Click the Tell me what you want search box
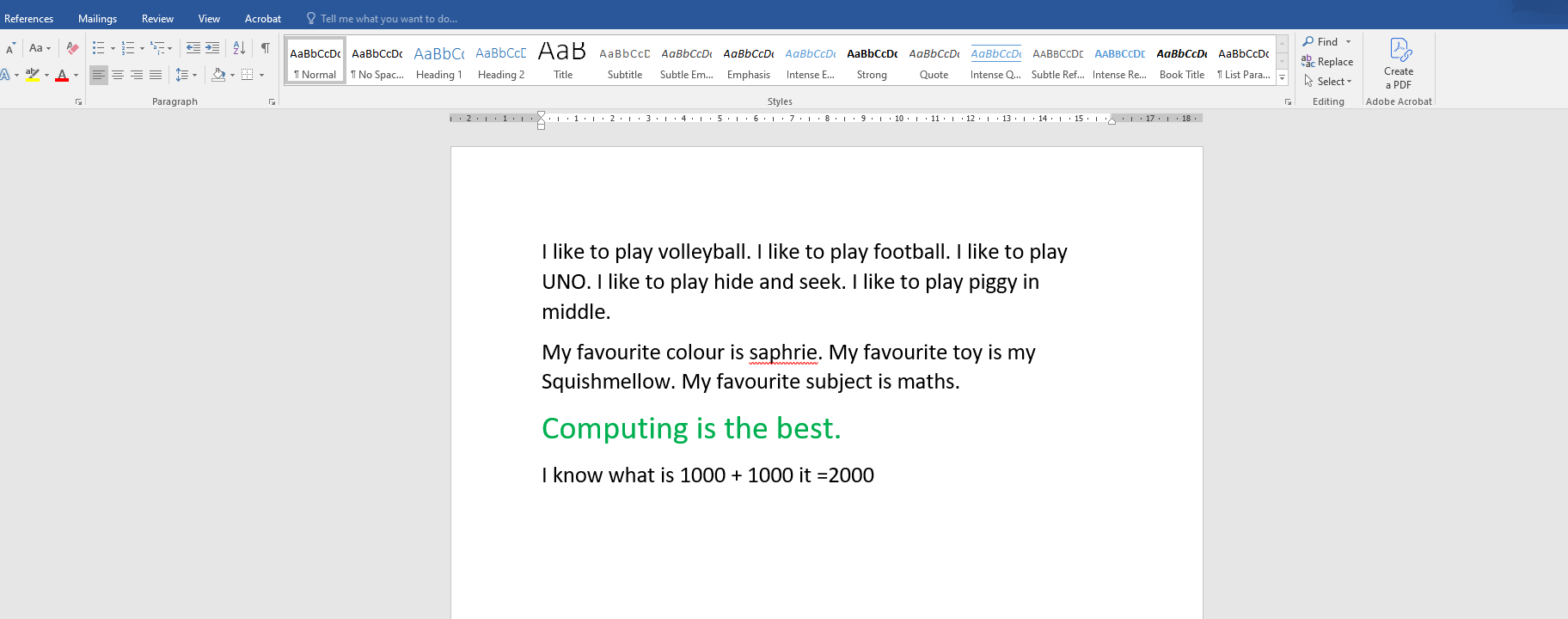The height and width of the screenshot is (619, 1568). (389, 18)
